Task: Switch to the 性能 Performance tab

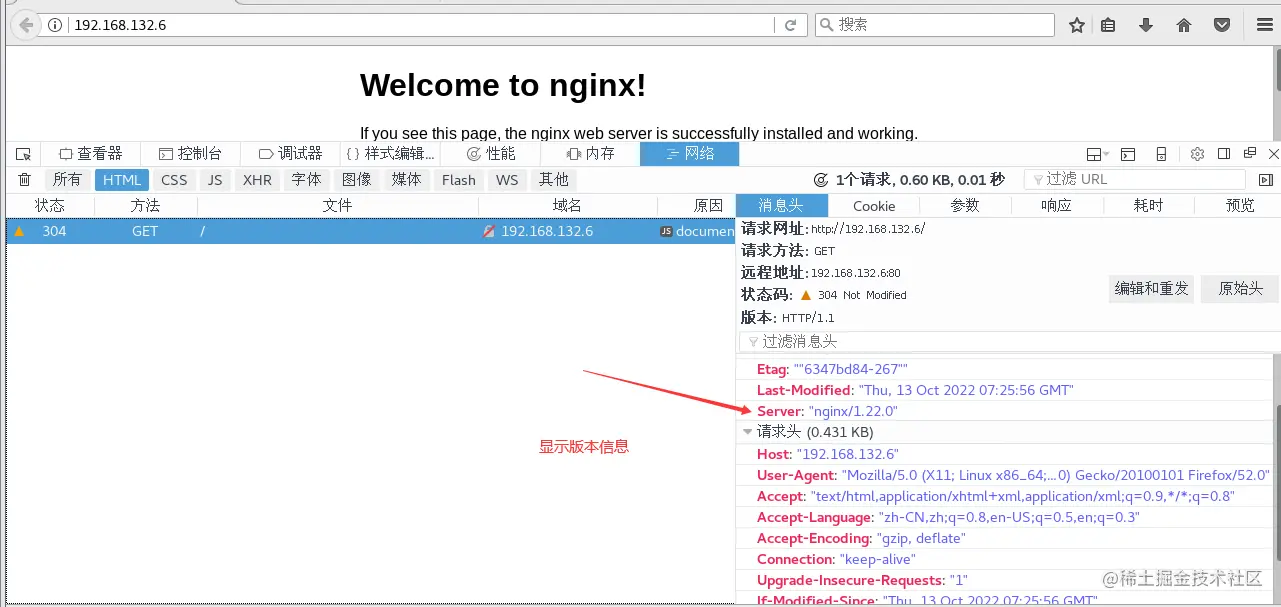Action: 490,154
